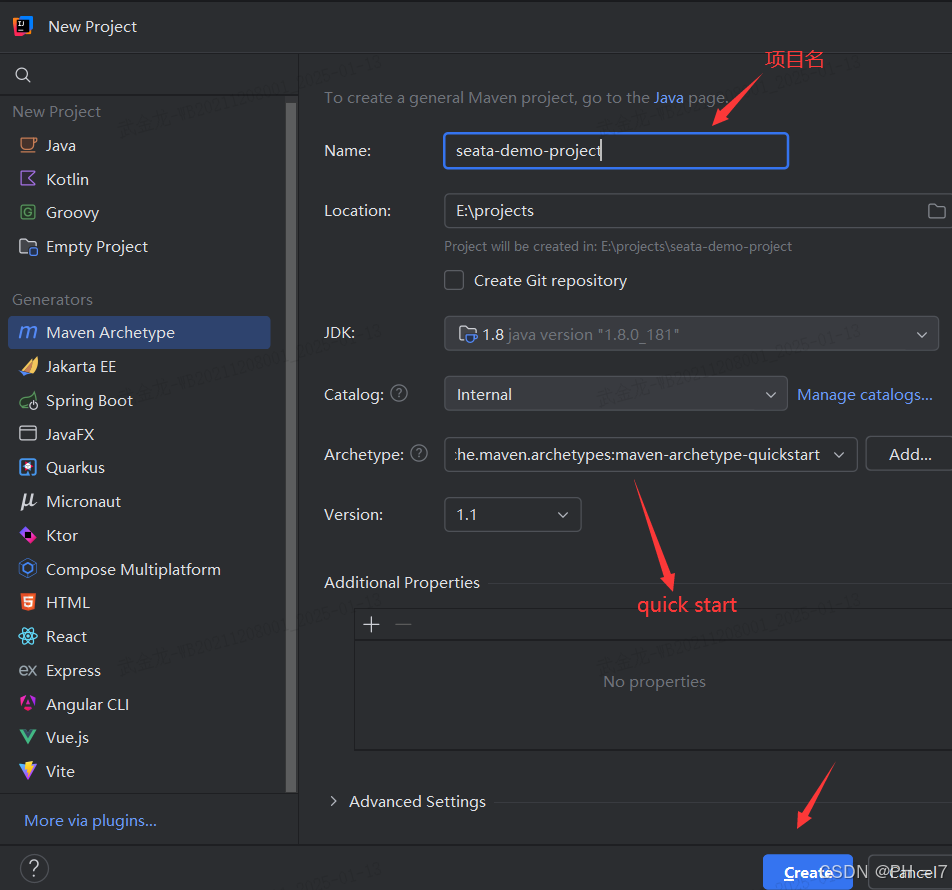
Task: Click the Vite lightning icon
Action: pyautogui.click(x=28, y=771)
